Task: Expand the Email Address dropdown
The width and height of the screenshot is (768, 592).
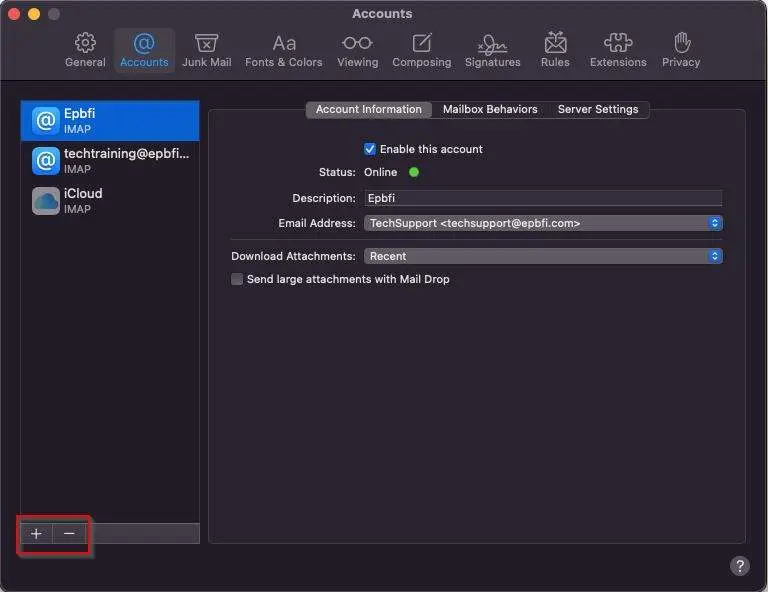Action: [x=543, y=223]
